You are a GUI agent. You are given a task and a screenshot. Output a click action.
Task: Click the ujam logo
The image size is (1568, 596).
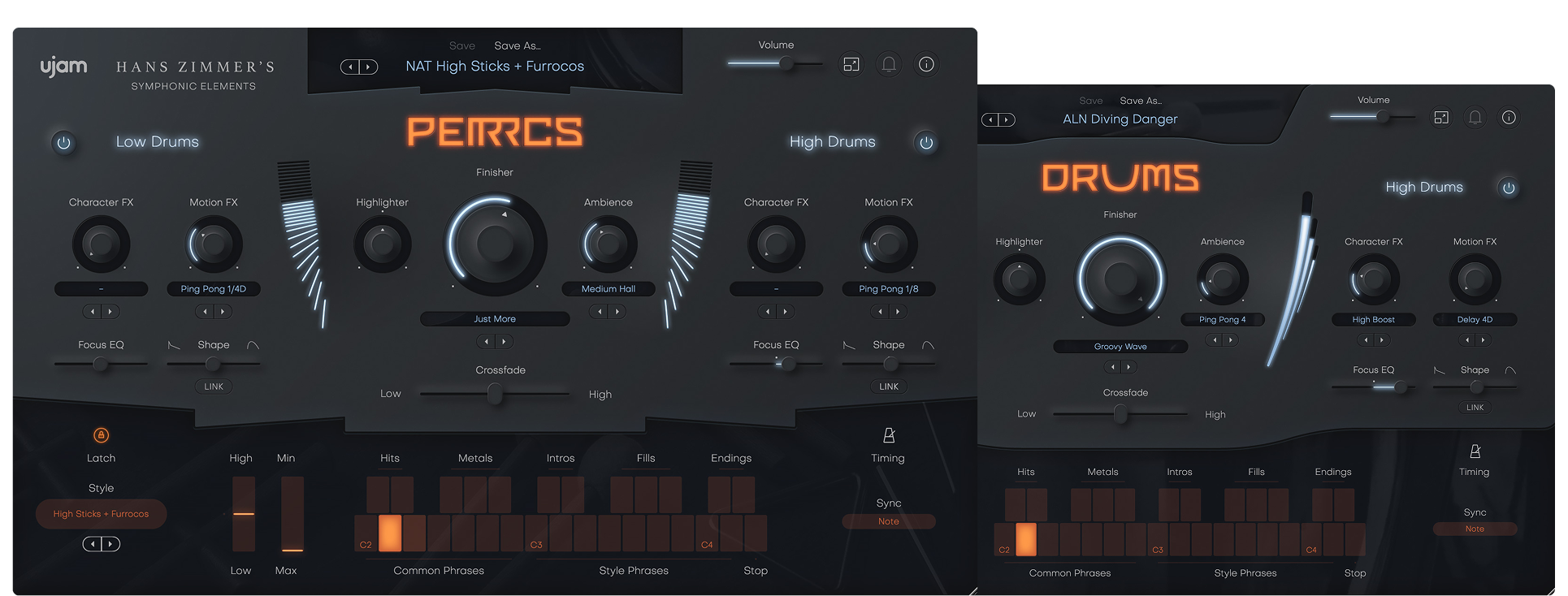tap(63, 66)
